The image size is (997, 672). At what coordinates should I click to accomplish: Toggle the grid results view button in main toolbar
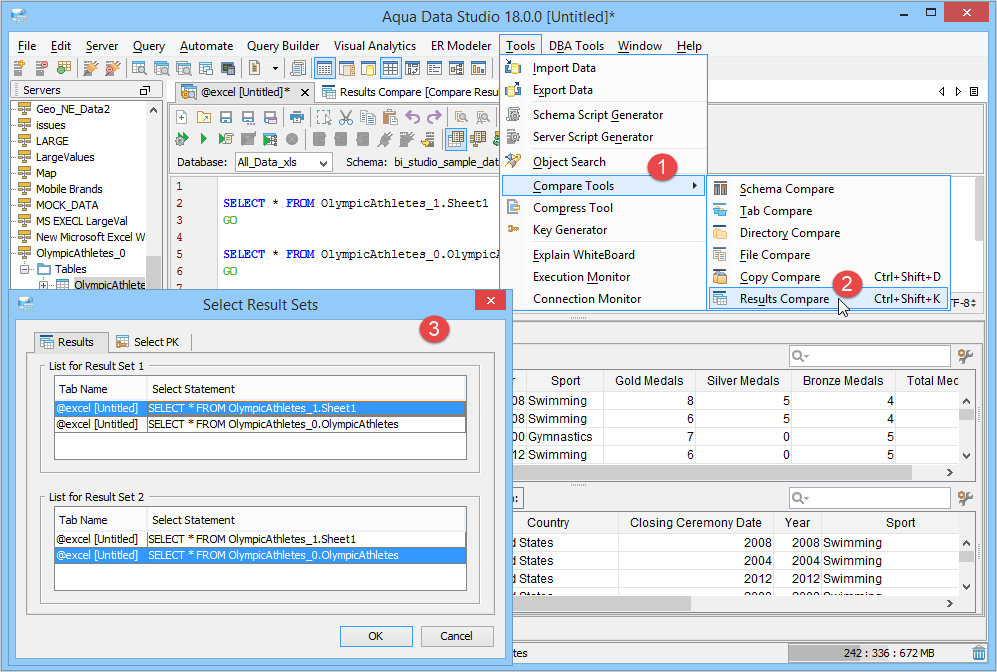pyautogui.click(x=325, y=67)
